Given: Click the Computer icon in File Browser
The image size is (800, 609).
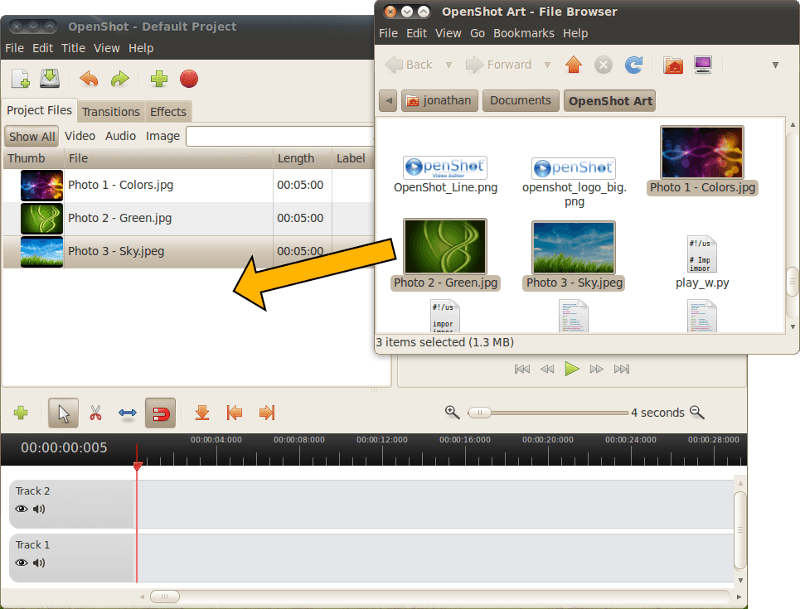Looking at the screenshot, I should point(703,65).
